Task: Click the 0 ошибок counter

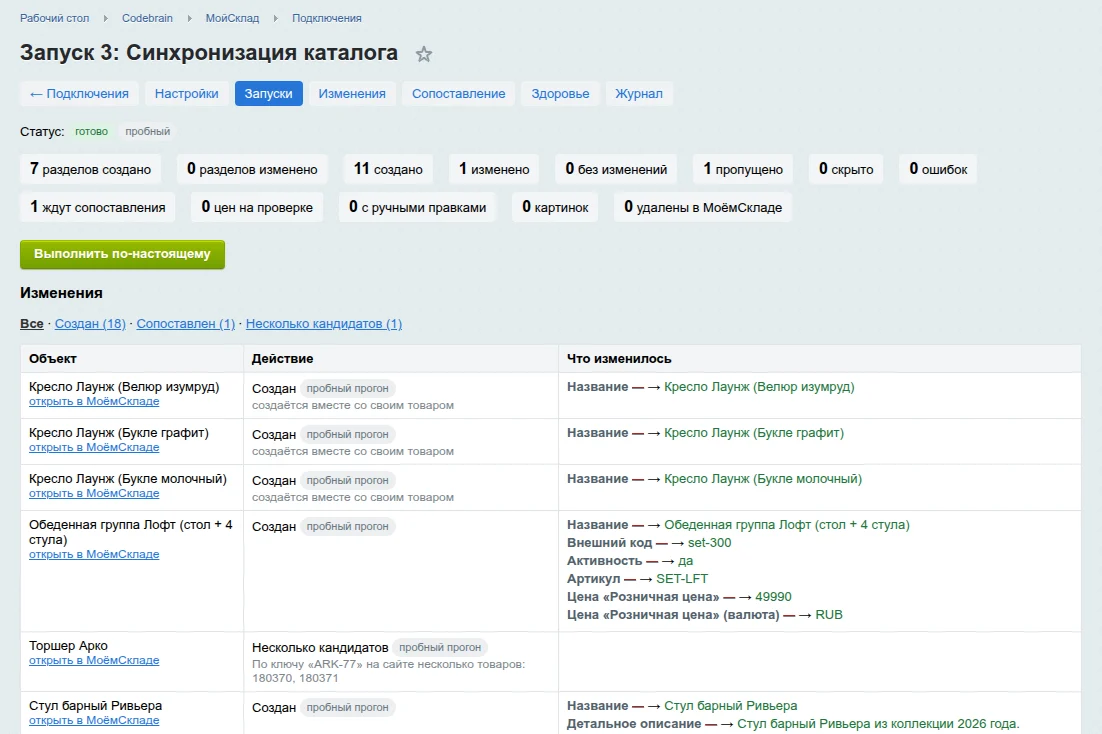Action: tap(938, 169)
